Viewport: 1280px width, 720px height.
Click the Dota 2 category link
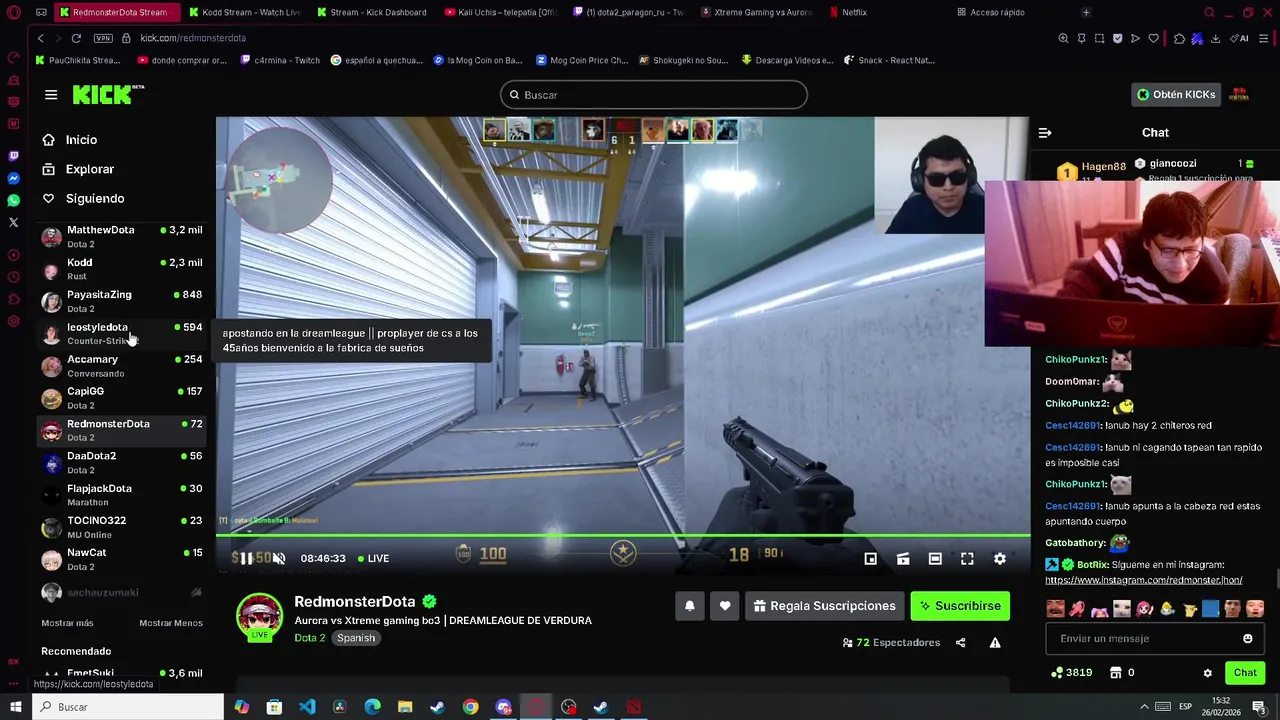click(309, 638)
